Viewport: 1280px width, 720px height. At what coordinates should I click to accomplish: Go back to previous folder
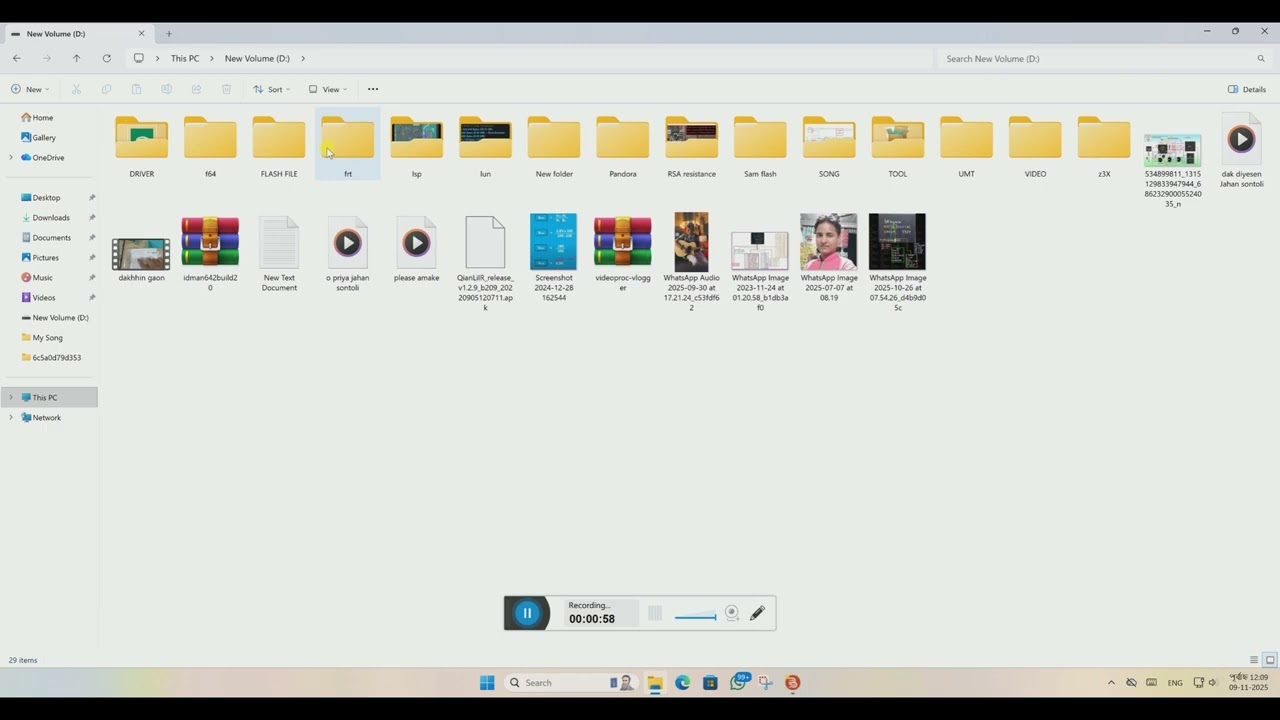click(x=16, y=58)
